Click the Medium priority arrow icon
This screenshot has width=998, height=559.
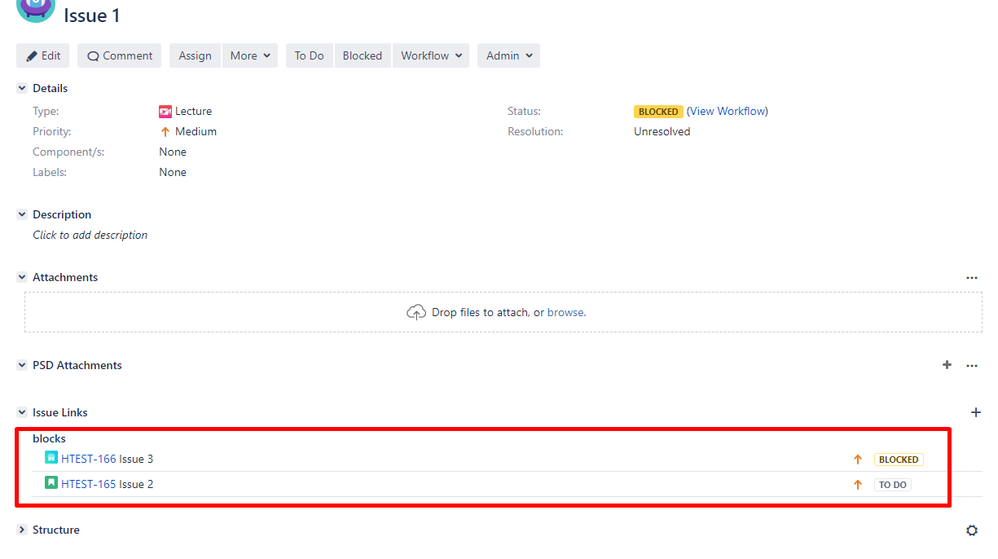(x=165, y=132)
